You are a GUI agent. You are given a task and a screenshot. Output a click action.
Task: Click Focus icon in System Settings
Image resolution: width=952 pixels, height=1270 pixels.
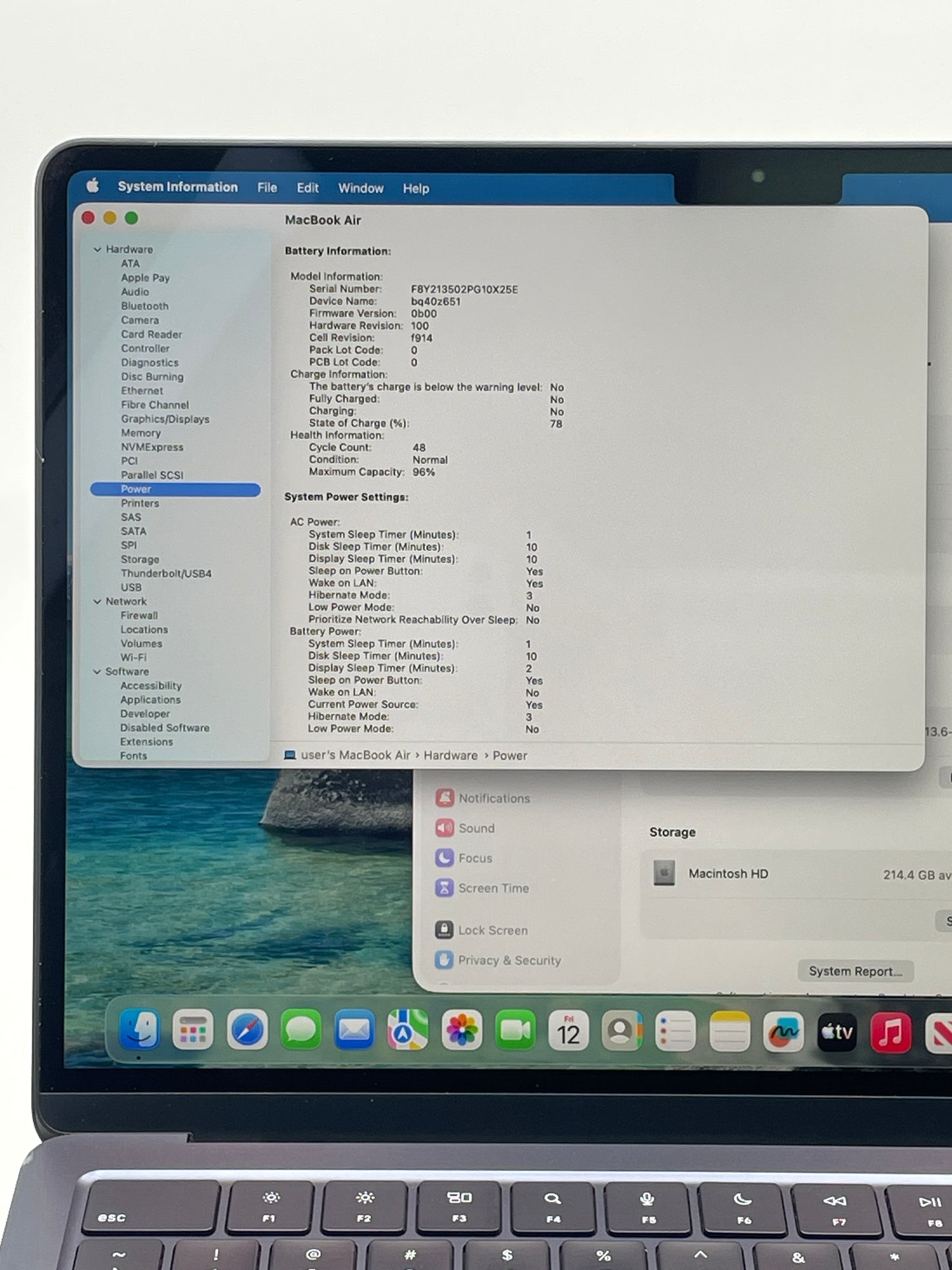pyautogui.click(x=445, y=858)
